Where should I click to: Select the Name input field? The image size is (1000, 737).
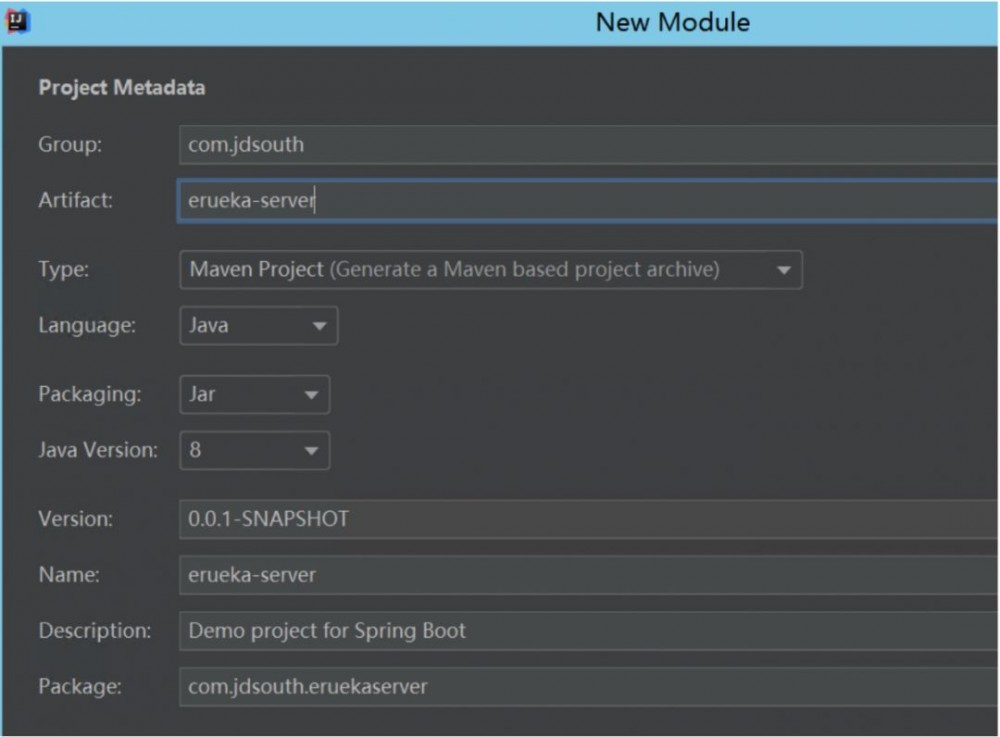point(588,575)
